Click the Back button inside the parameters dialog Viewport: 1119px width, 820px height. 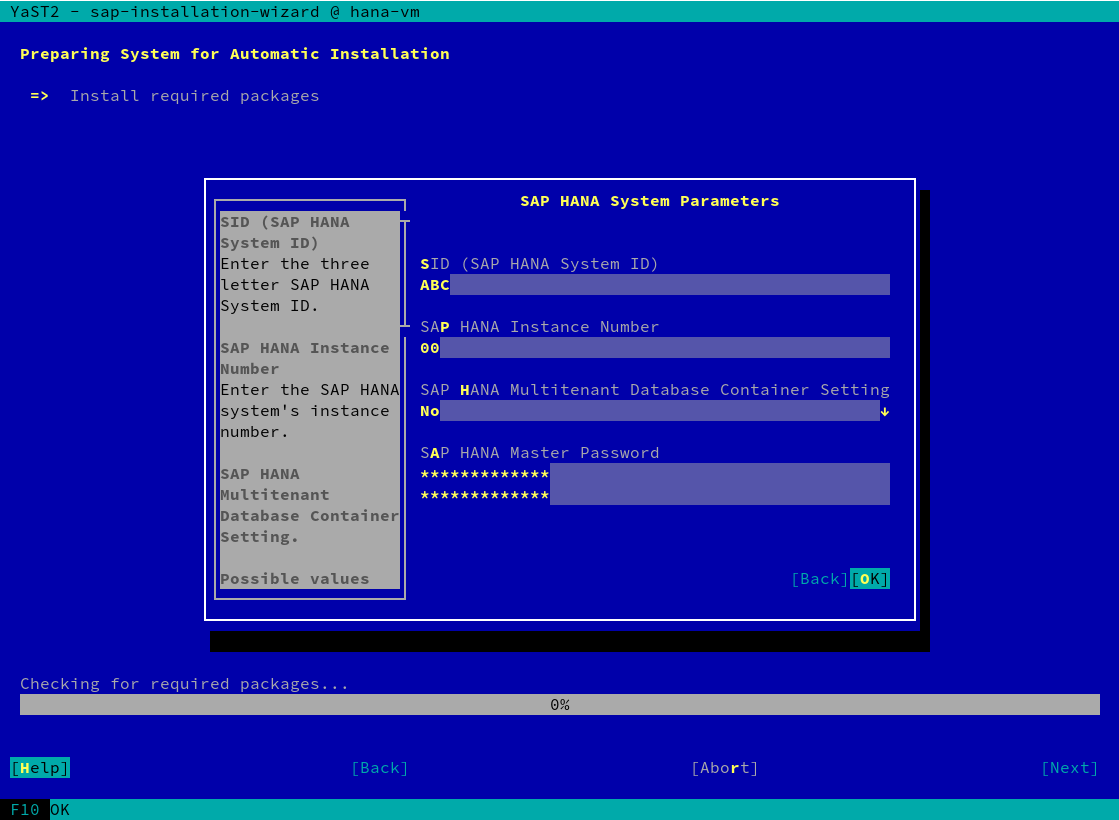click(x=818, y=579)
